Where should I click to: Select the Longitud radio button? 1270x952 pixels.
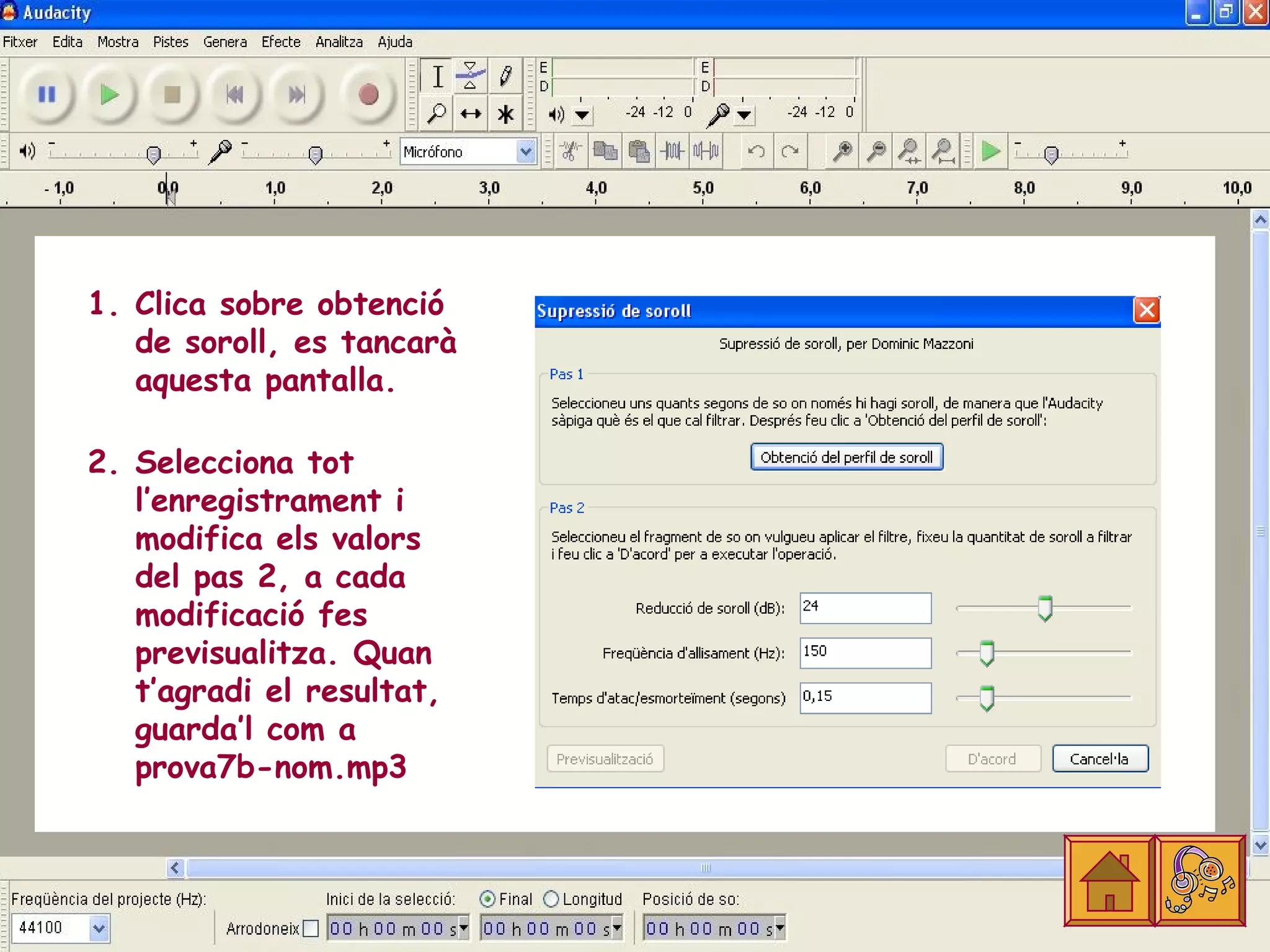551,899
